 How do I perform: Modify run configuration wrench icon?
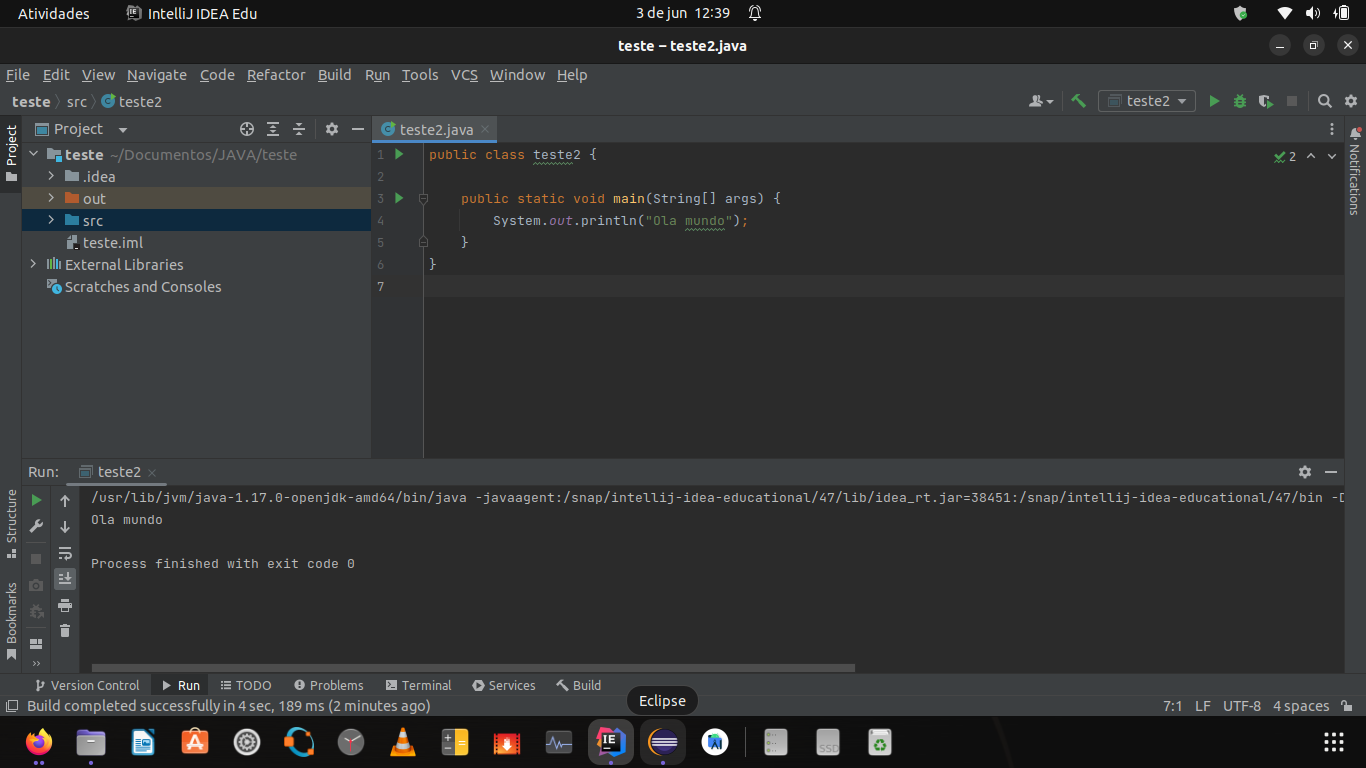(x=36, y=526)
